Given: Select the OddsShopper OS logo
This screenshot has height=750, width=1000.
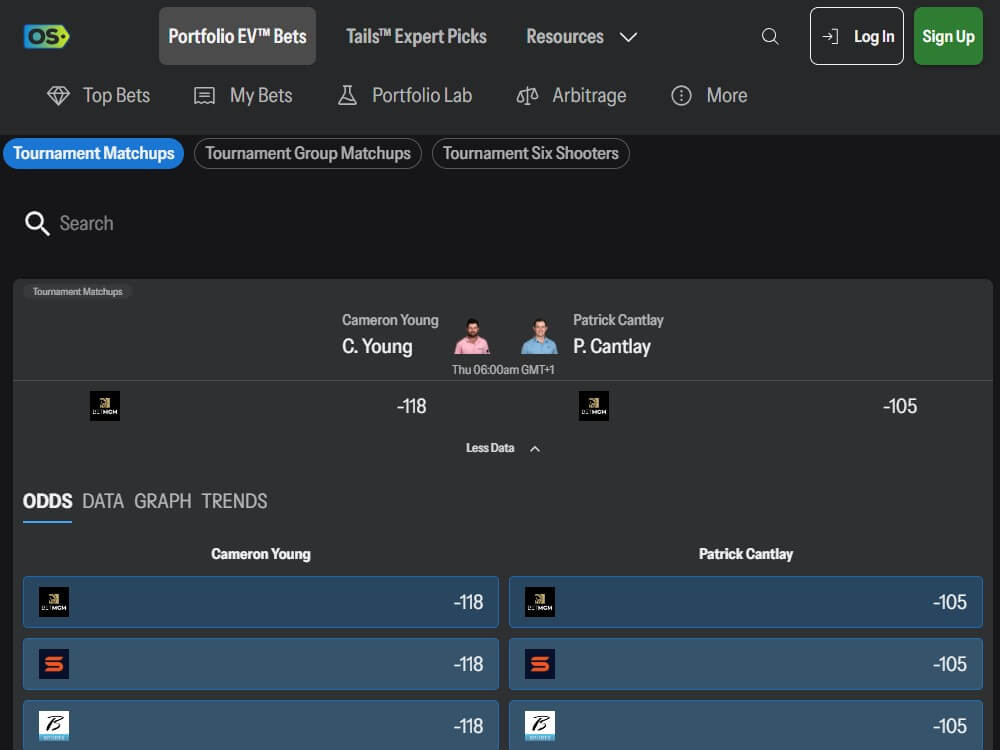Looking at the screenshot, I should [x=46, y=36].
